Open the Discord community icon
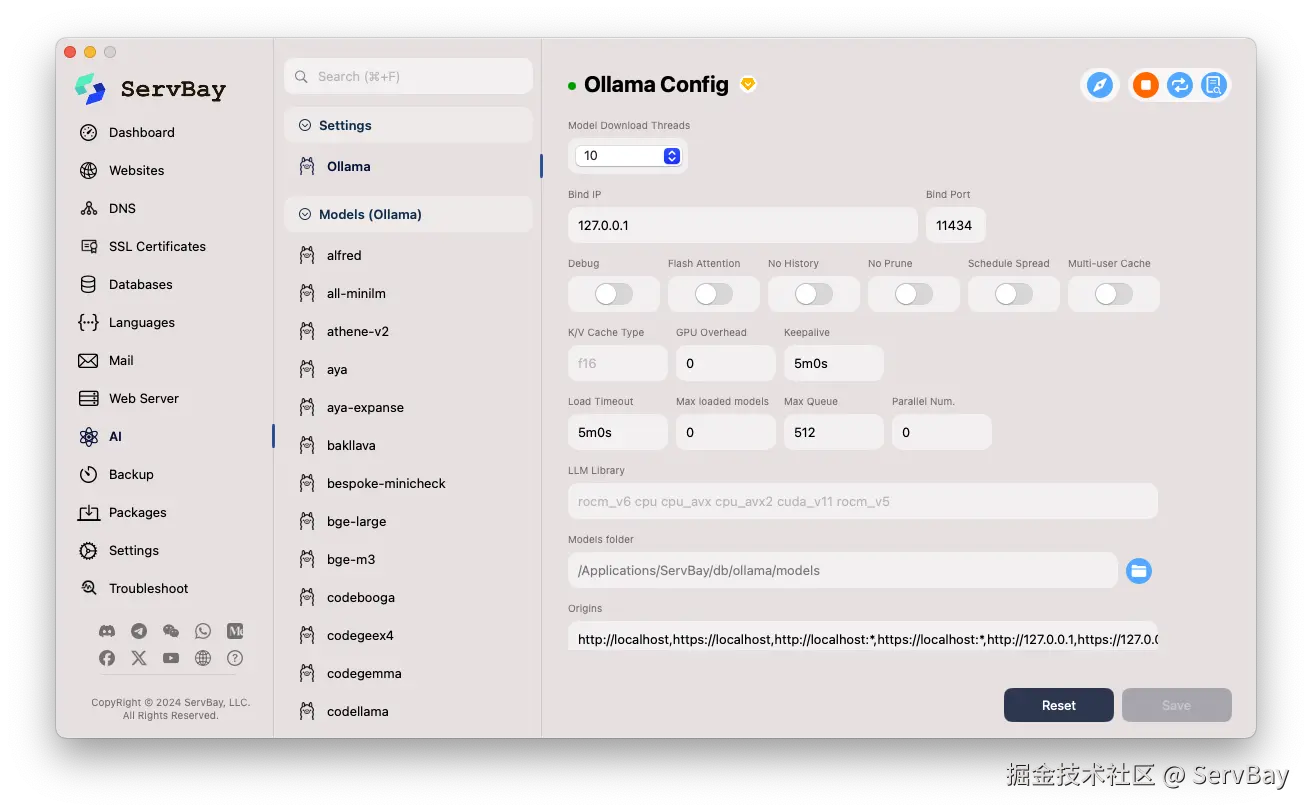The height and width of the screenshot is (812, 1312). (x=107, y=631)
